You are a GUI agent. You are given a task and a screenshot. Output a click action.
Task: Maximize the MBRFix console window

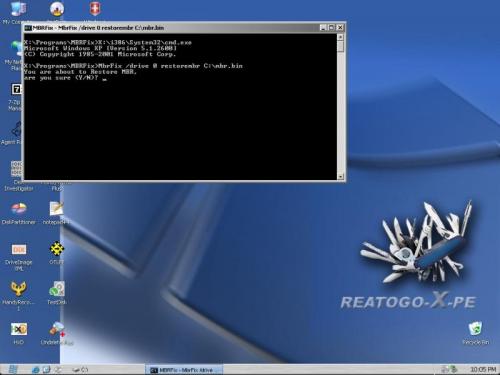tap(332, 28)
